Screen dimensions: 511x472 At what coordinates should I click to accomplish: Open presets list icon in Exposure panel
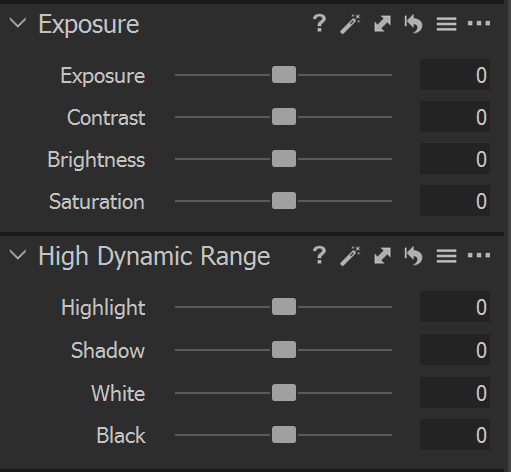pos(446,24)
